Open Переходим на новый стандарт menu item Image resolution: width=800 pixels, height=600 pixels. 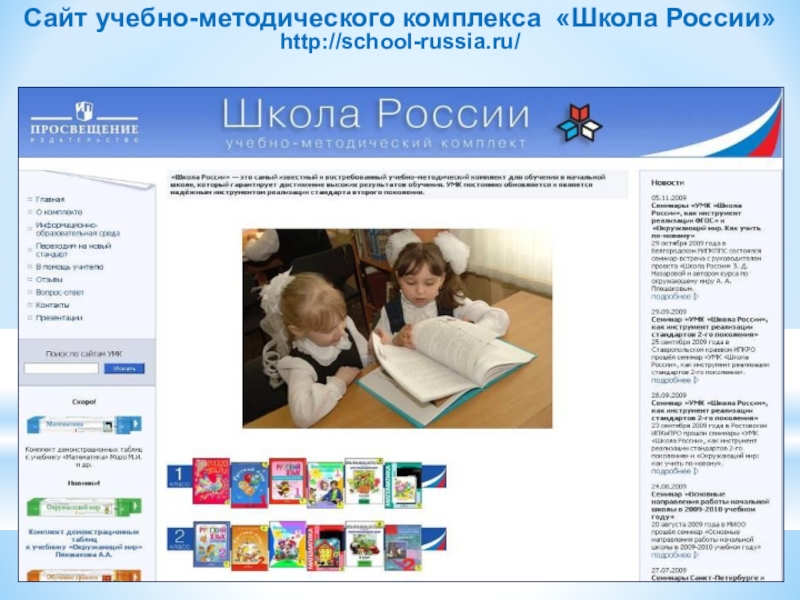73,250
